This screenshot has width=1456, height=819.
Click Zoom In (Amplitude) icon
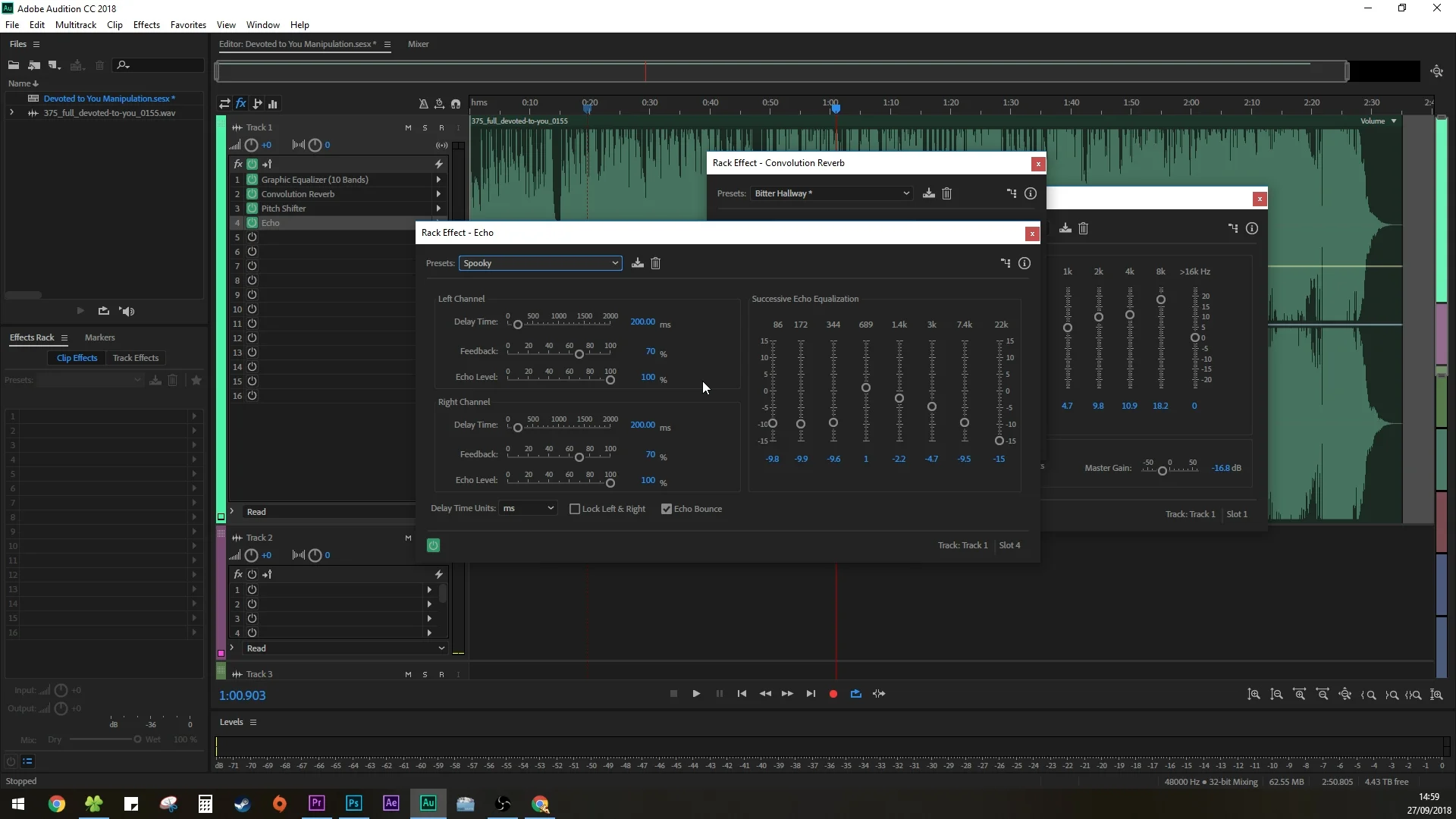(x=1254, y=695)
